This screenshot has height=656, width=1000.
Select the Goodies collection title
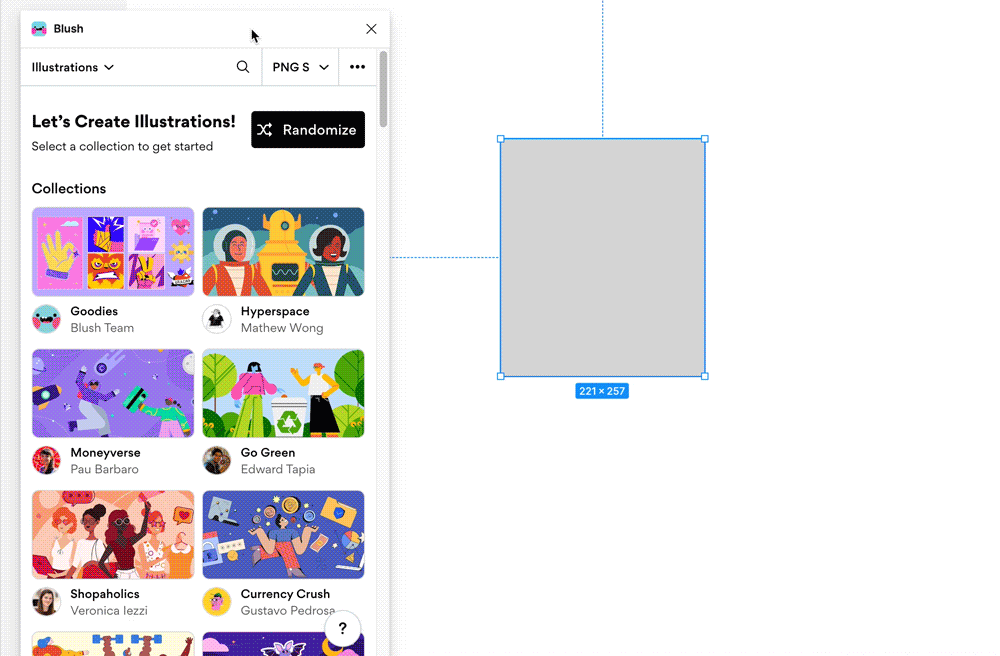94,311
